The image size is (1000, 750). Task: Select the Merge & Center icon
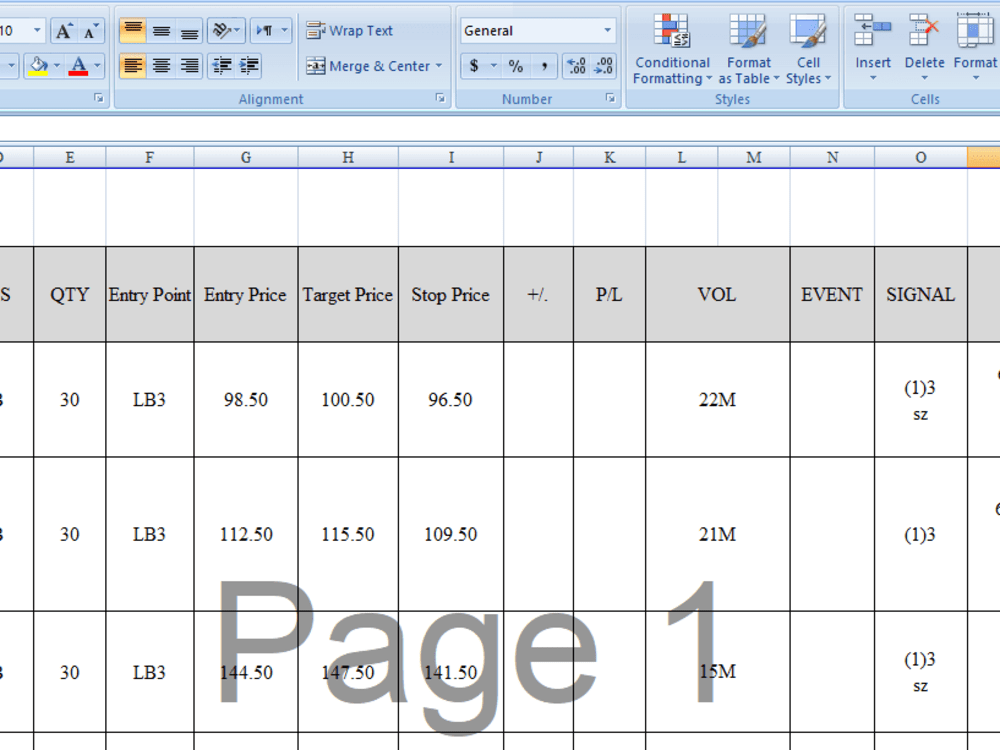(368, 66)
